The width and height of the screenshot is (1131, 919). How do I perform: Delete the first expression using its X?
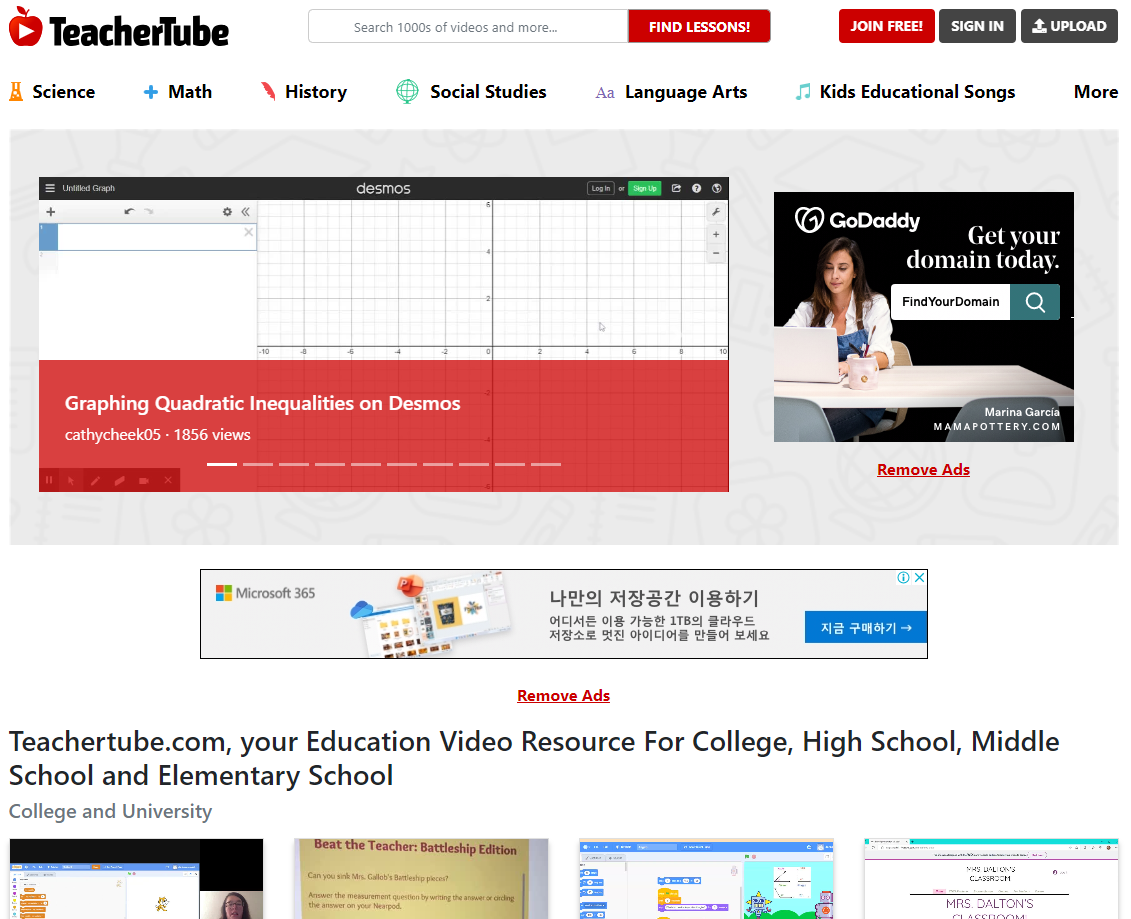(248, 232)
